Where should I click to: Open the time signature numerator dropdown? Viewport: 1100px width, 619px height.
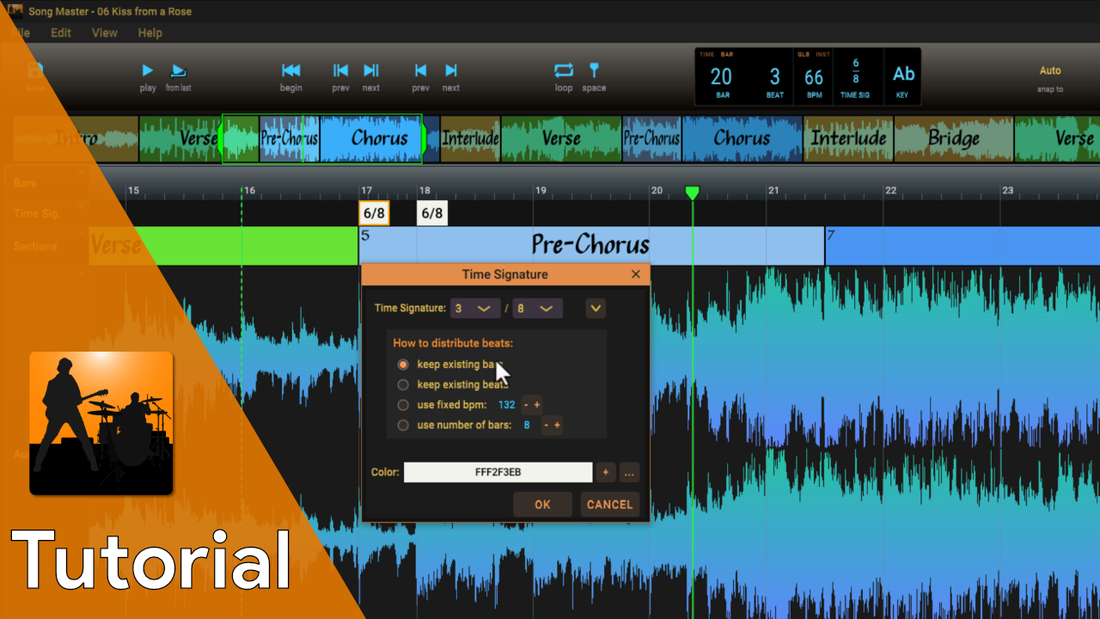point(474,308)
